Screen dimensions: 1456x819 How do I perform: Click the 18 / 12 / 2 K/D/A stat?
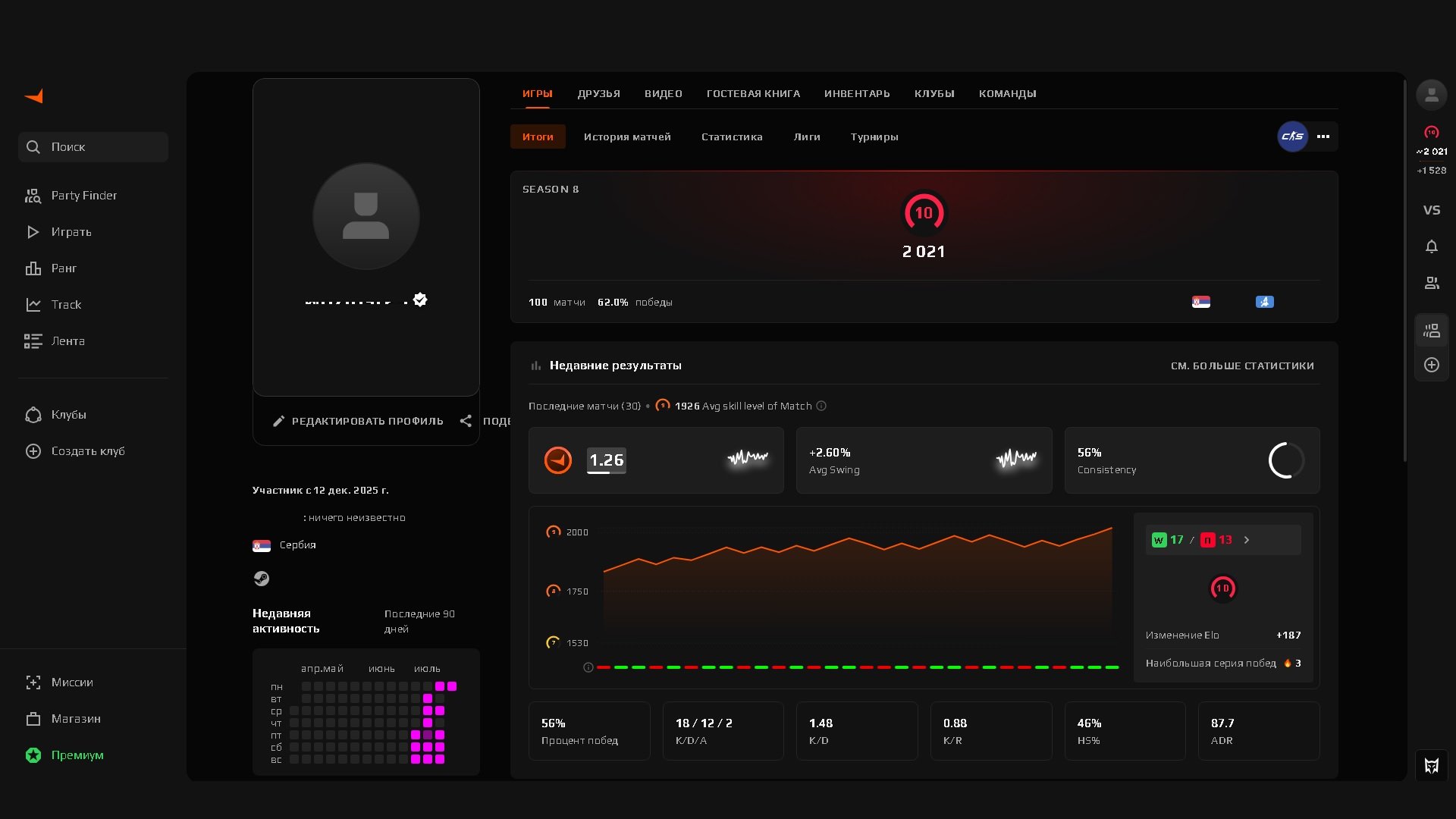click(x=723, y=731)
